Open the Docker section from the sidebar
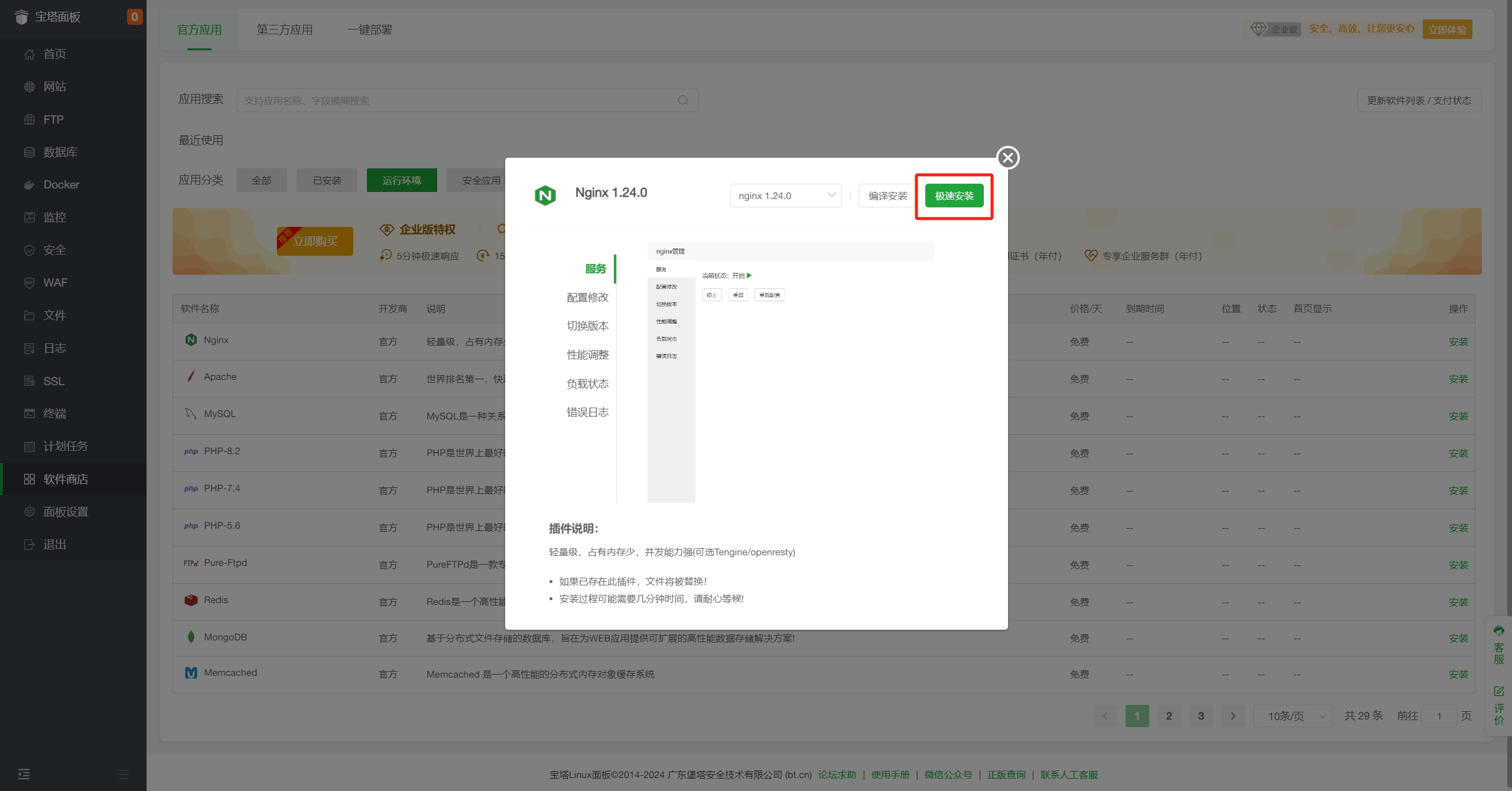This screenshot has height=791, width=1512. click(61, 184)
